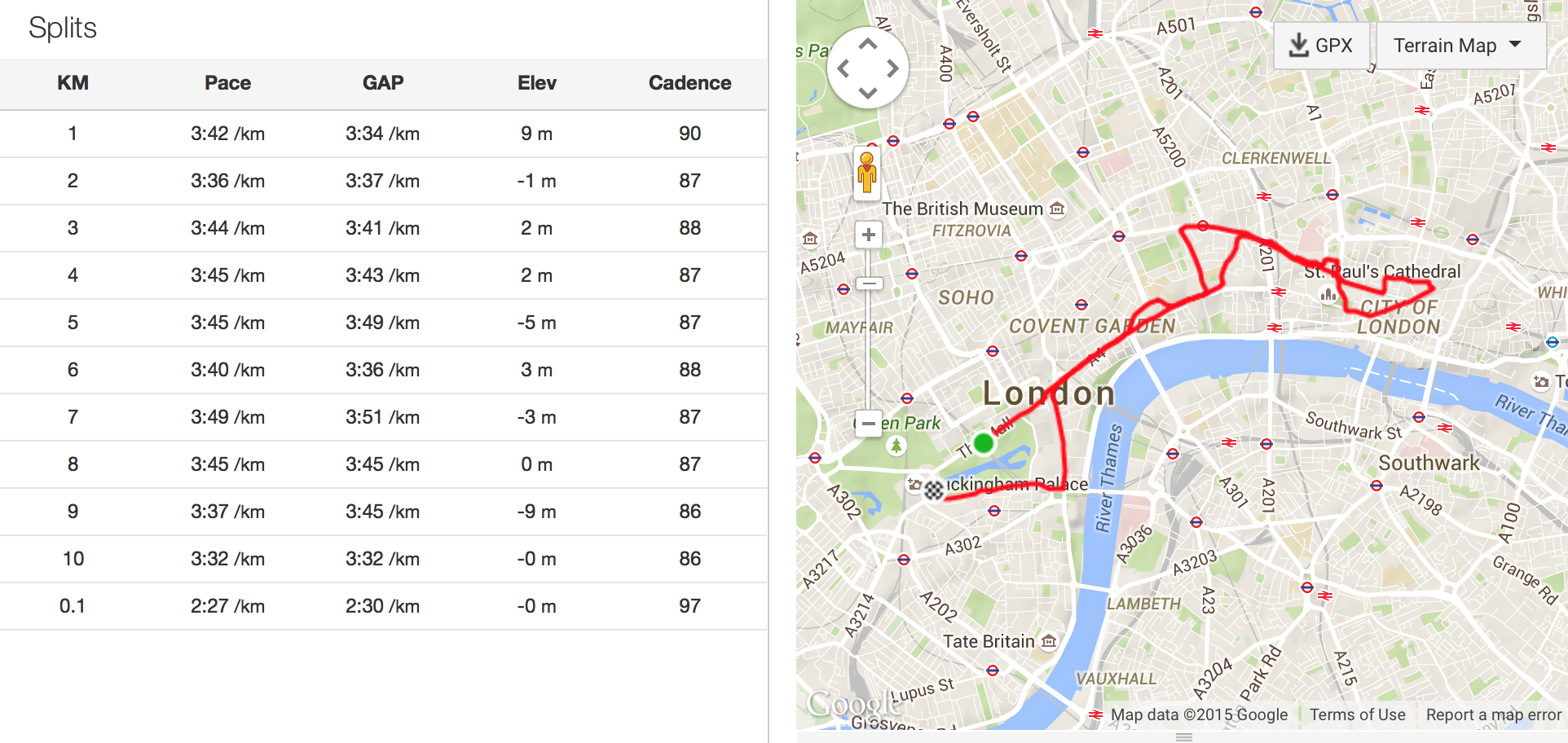This screenshot has height=743, width=1568.
Task: Open the Terms of Use link
Action: coord(1358,714)
